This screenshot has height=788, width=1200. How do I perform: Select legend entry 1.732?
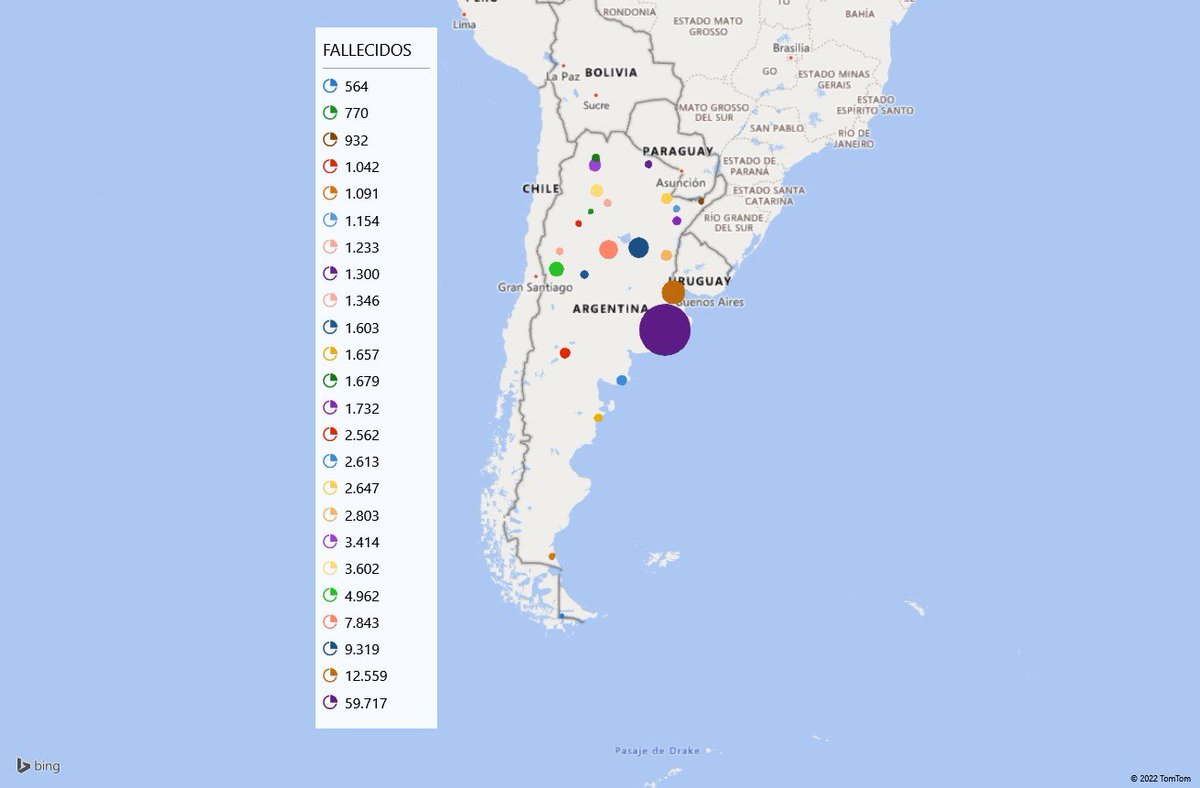(351, 408)
